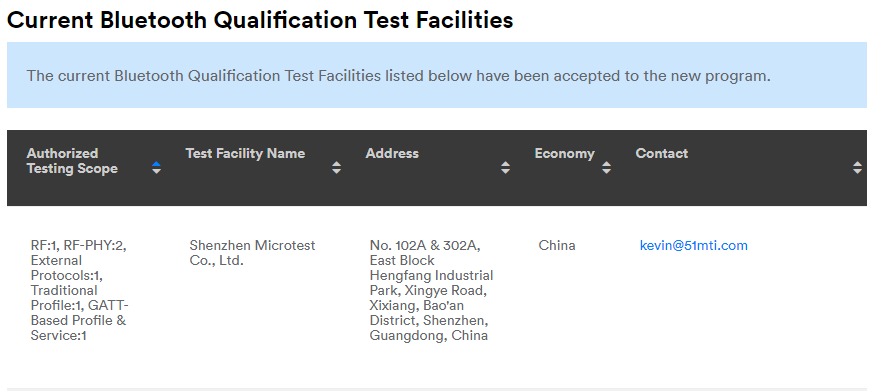Image resolution: width=882 pixels, height=391 pixels.
Task: Click the Hengfang Industrial Park address cell
Action: [x=431, y=290]
